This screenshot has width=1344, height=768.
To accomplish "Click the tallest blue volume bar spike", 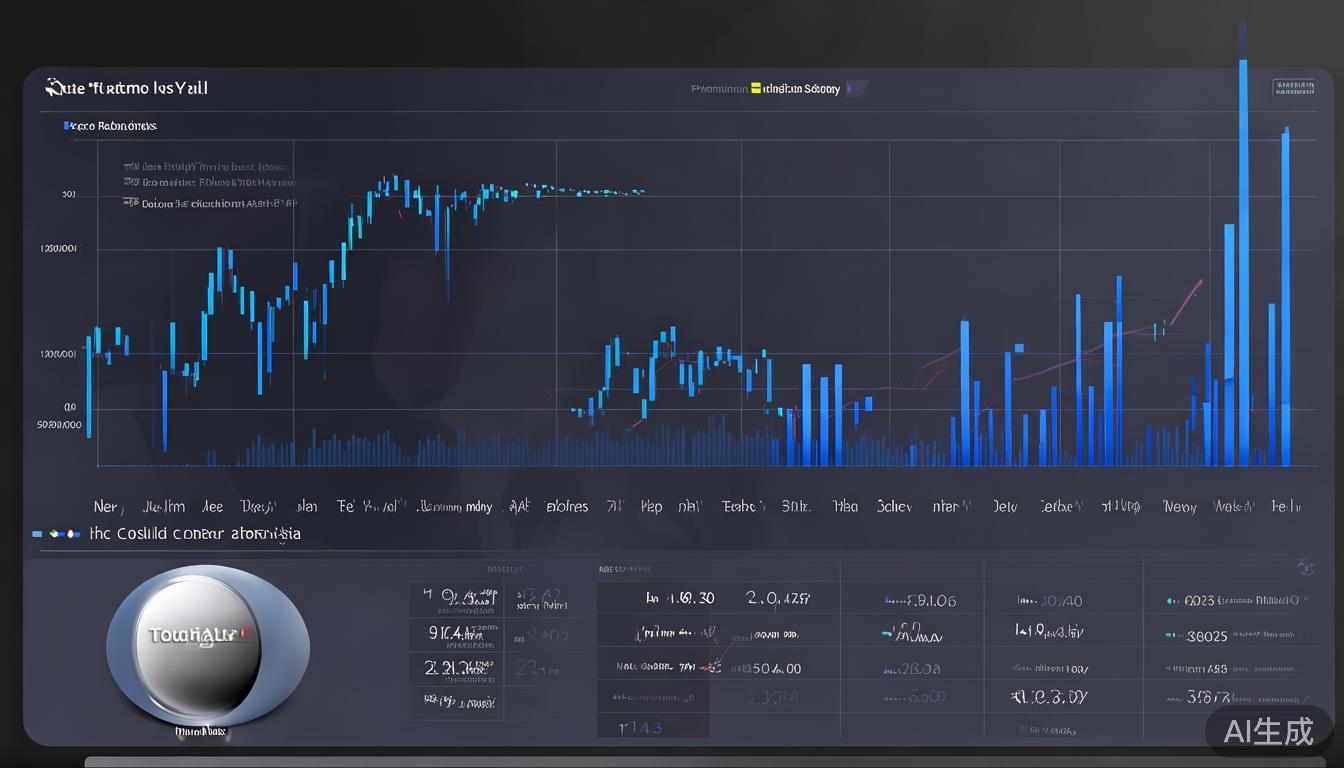I will click(x=1243, y=200).
